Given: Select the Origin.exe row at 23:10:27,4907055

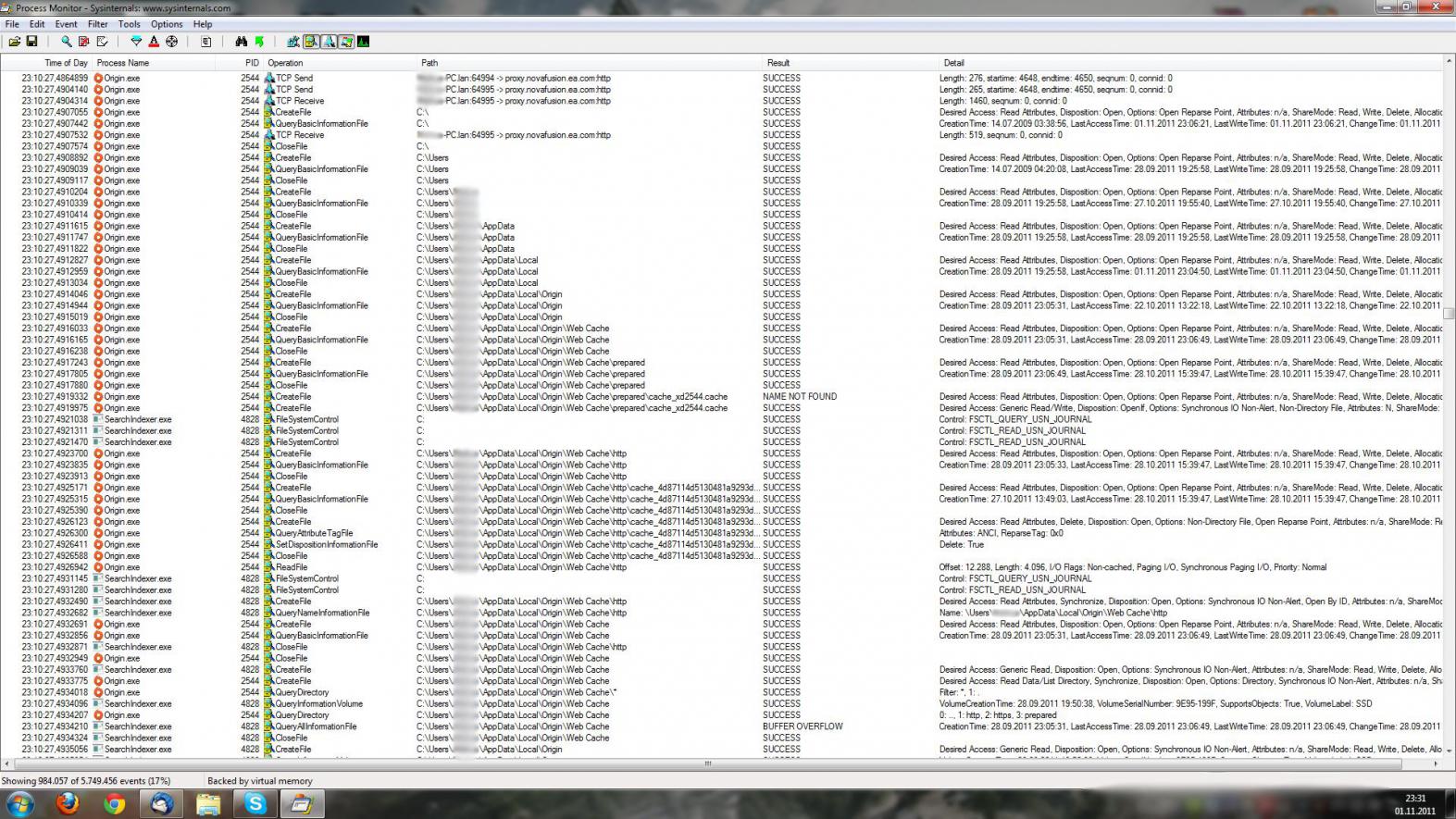Looking at the screenshot, I should (x=722, y=112).
